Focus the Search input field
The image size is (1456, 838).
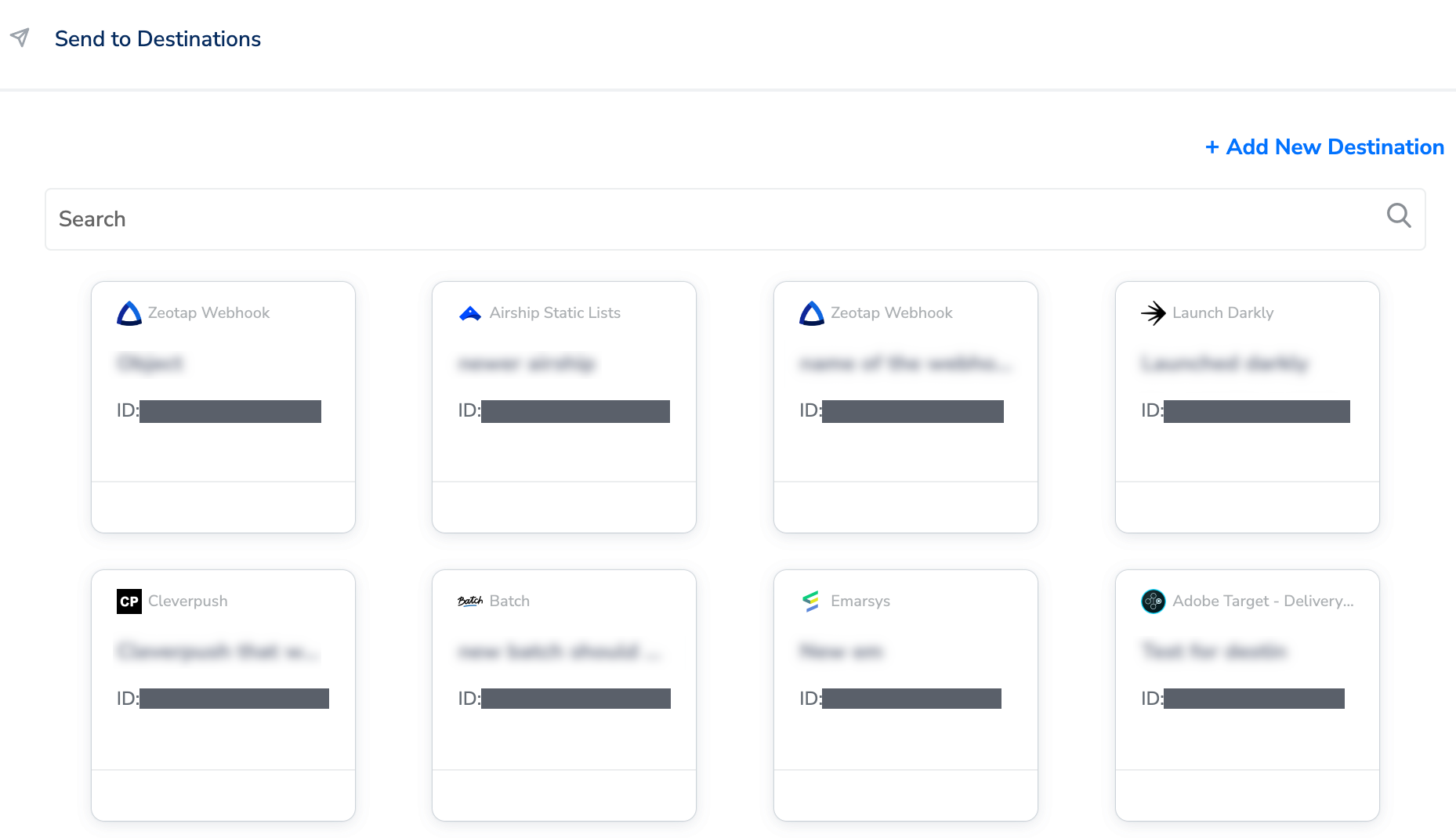tap(735, 219)
